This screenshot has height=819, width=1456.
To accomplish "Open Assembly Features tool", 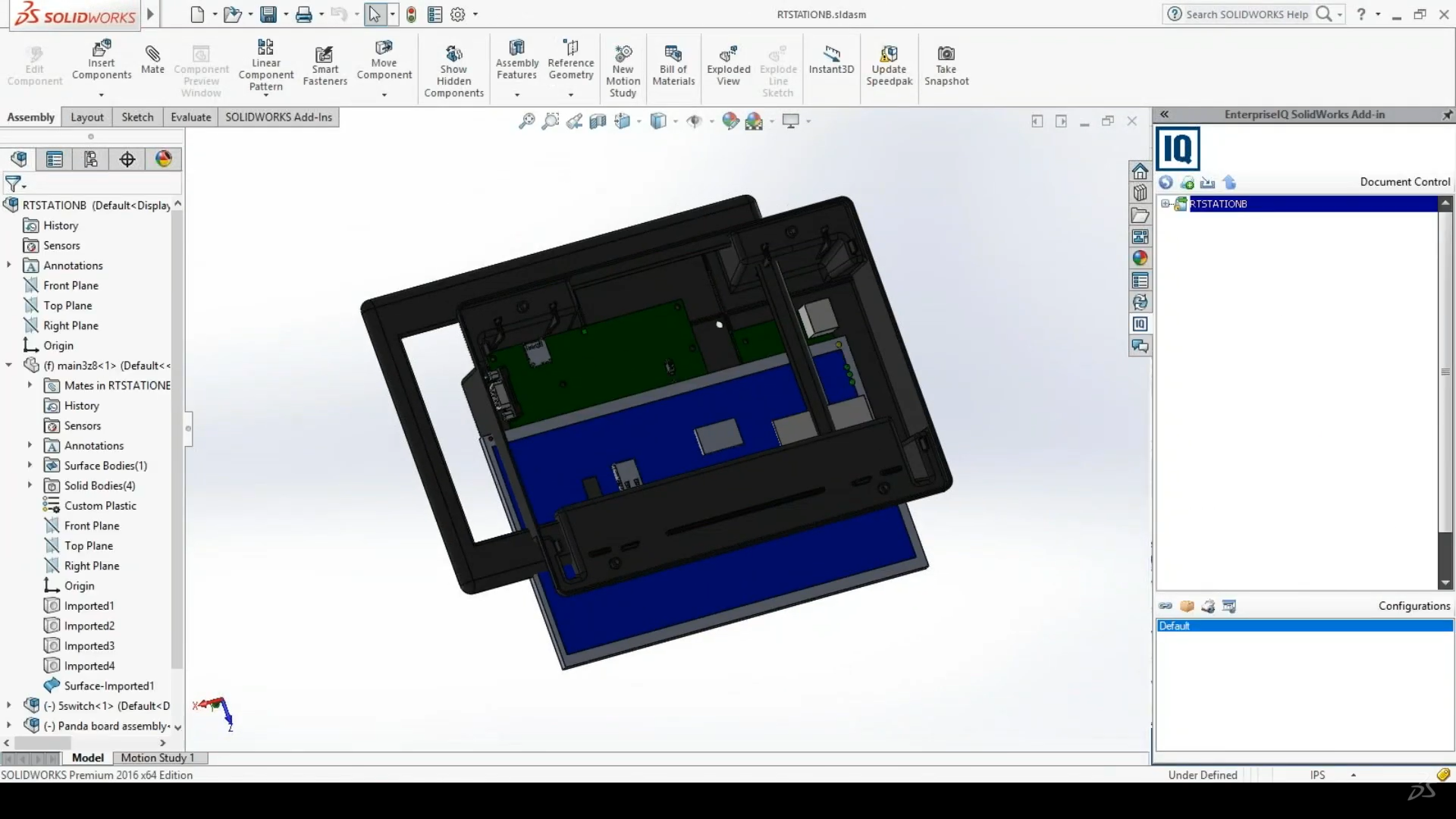I will 517,60.
